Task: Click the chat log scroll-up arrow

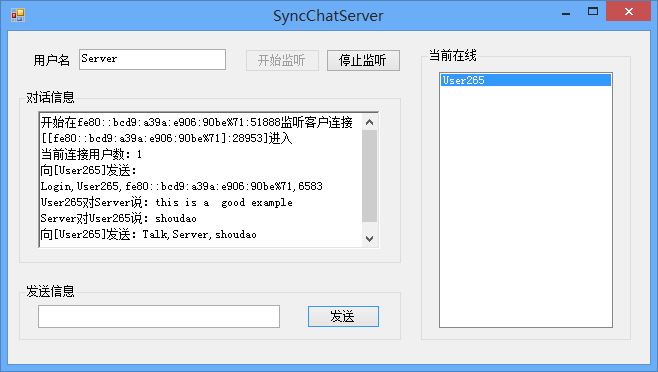Action: 369,122
